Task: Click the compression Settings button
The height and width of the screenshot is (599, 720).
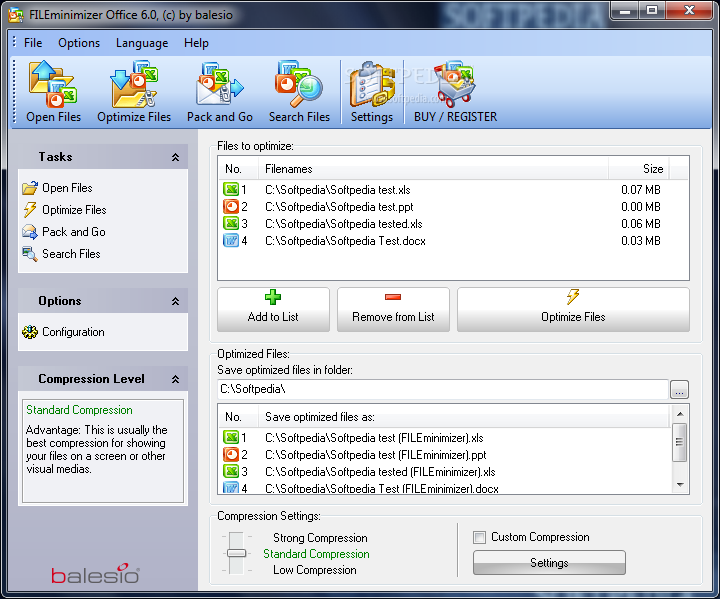Action: pyautogui.click(x=549, y=563)
